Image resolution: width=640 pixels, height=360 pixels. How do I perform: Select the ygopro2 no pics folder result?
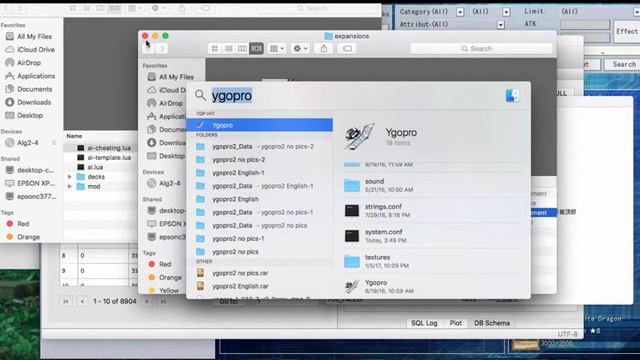pyautogui.click(x=259, y=252)
